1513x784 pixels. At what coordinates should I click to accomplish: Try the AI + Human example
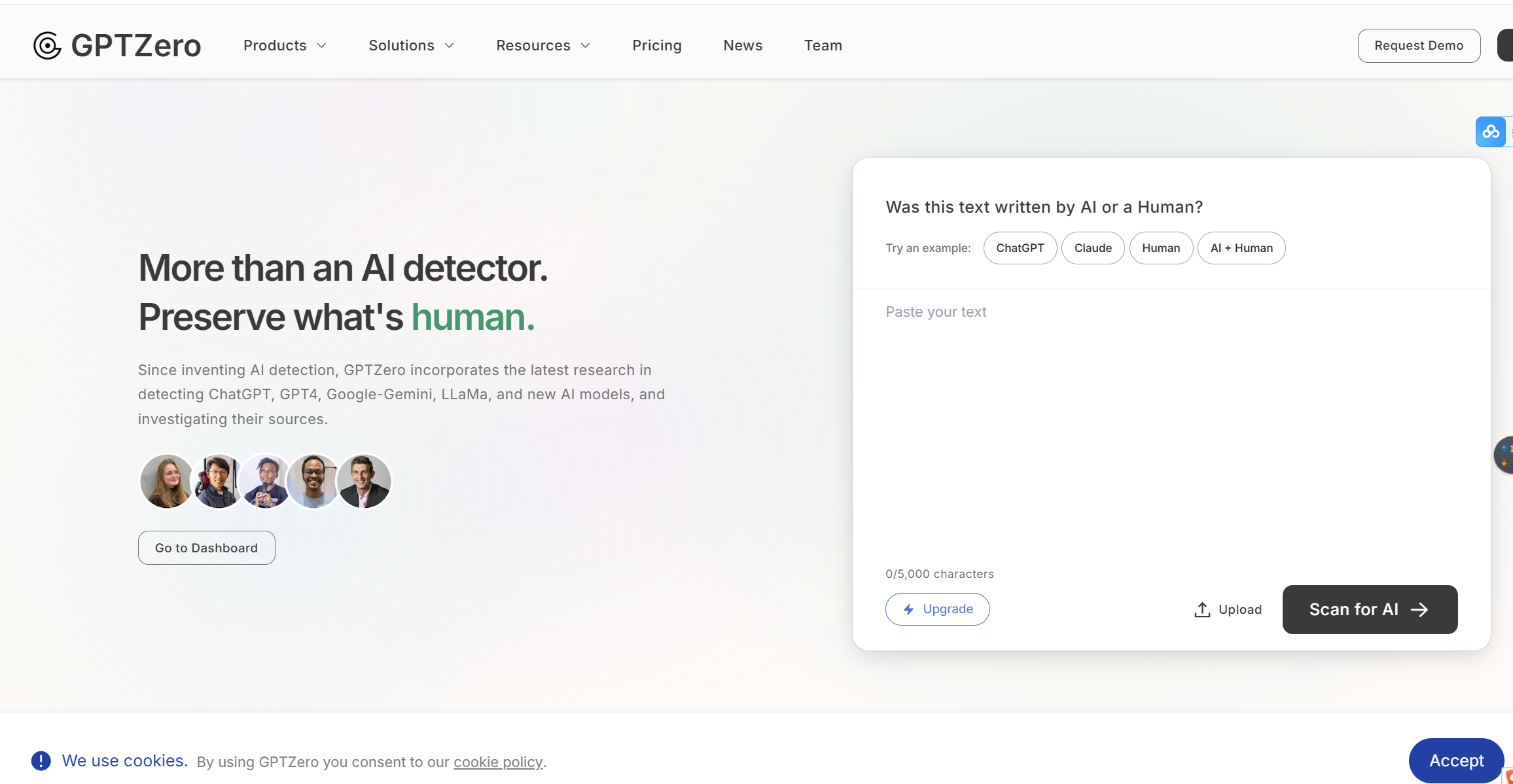pyautogui.click(x=1241, y=248)
